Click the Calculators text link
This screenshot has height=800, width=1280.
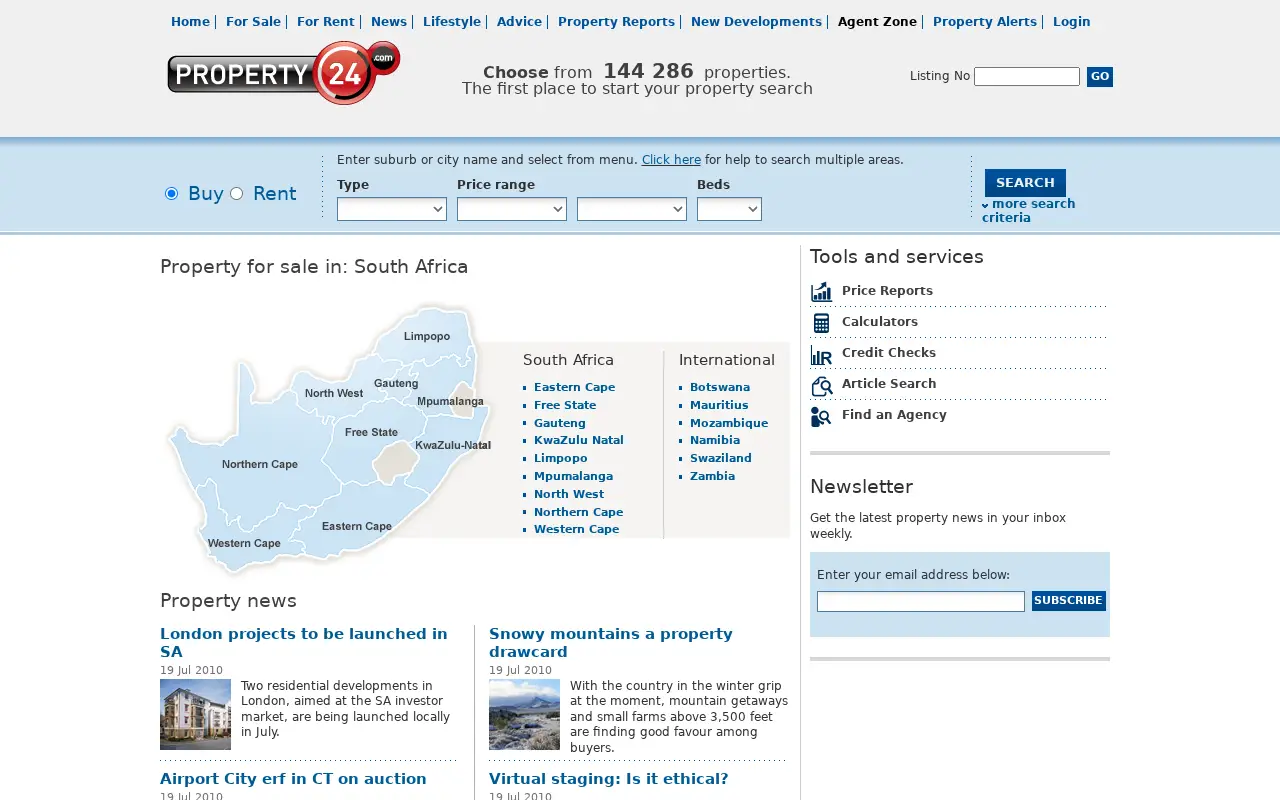coord(880,322)
